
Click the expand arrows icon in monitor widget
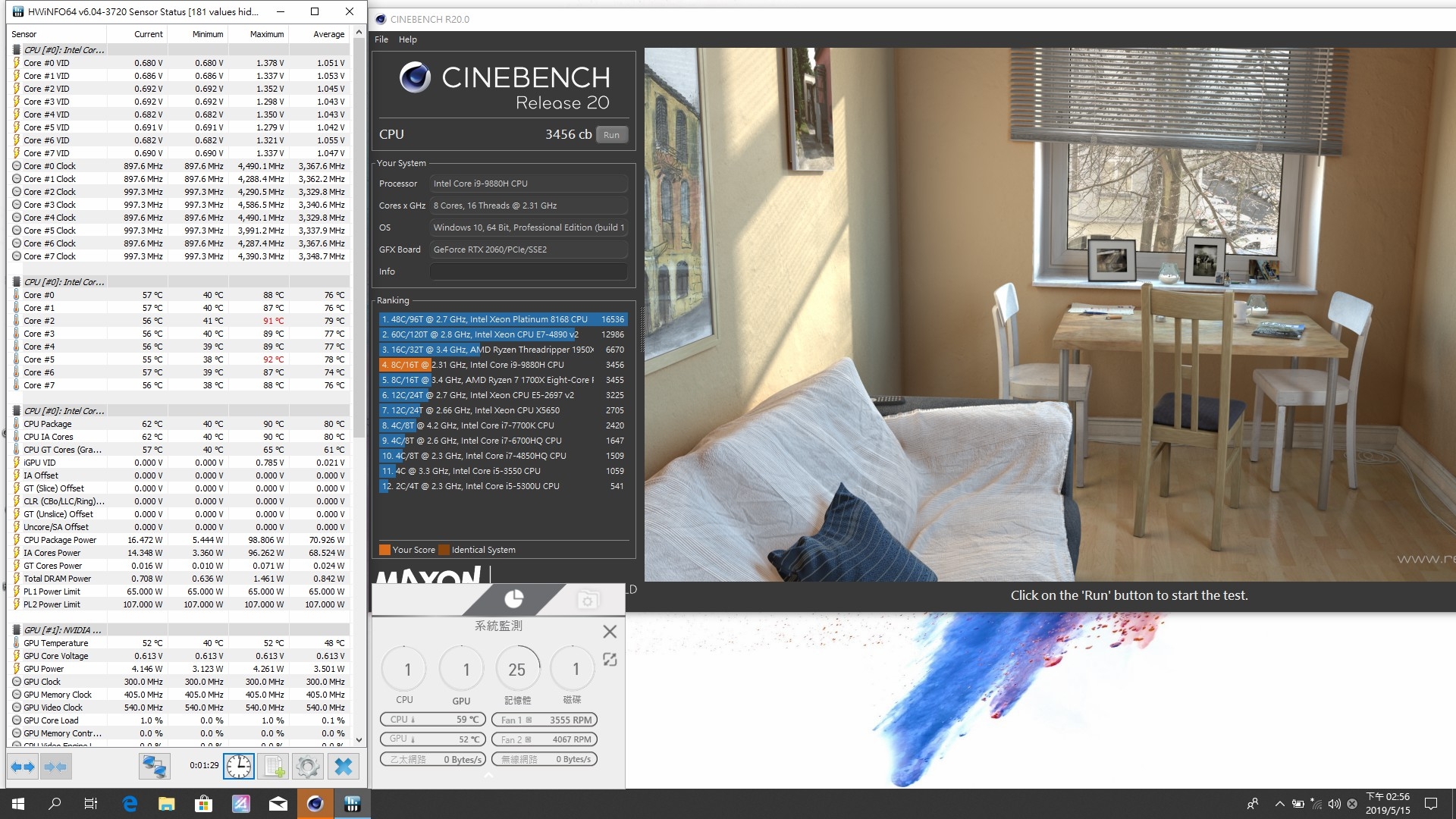pyautogui.click(x=610, y=660)
